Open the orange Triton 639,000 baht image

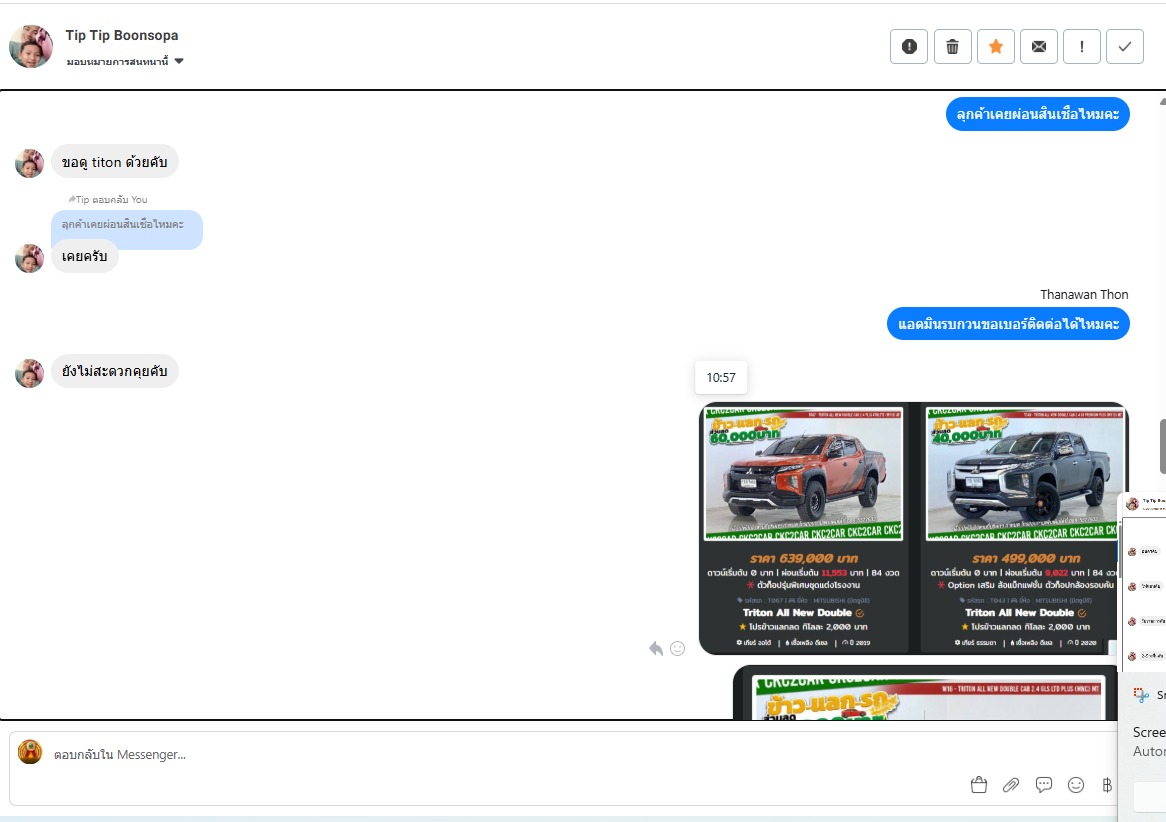804,528
